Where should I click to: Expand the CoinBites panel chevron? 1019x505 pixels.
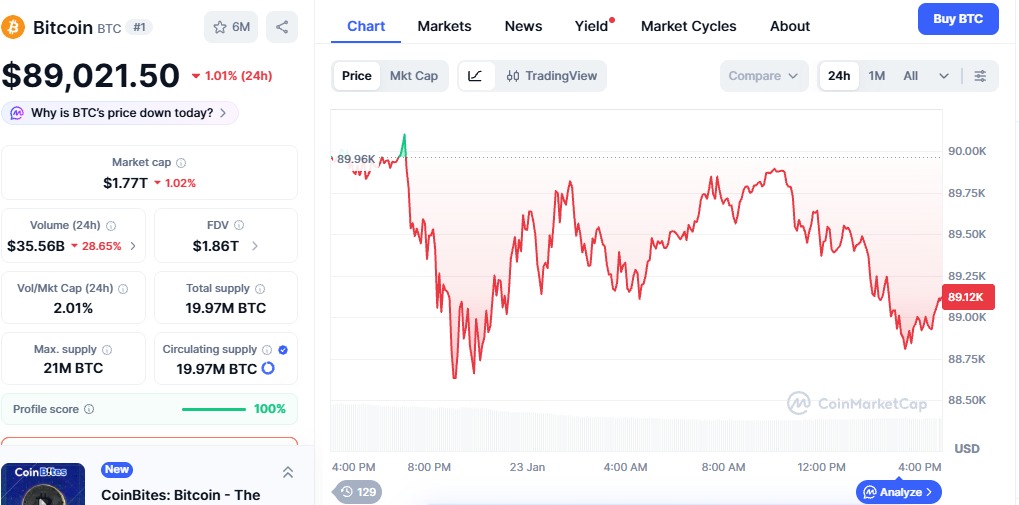click(287, 472)
